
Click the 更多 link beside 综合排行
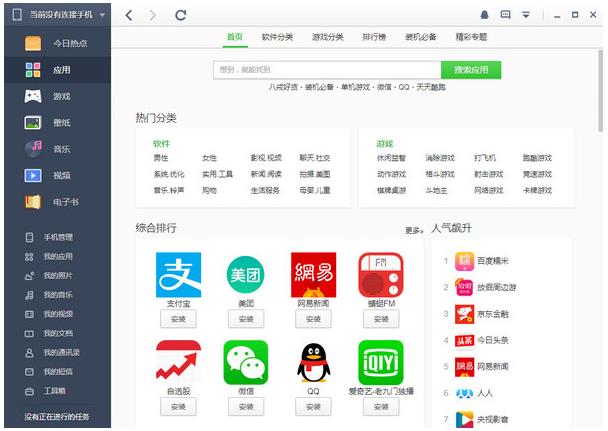[414, 231]
